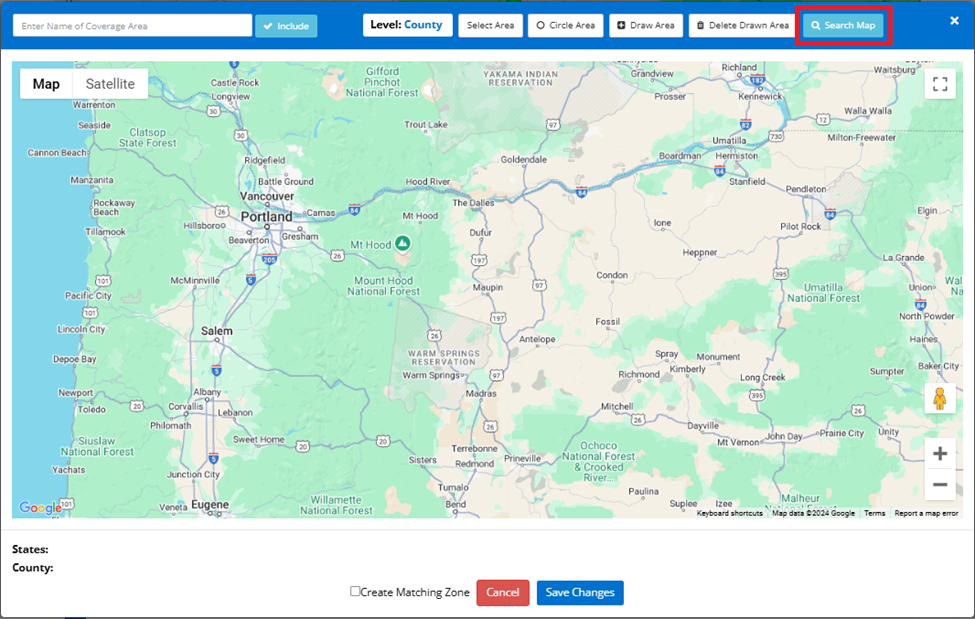This screenshot has width=975, height=619.
Task: Click the Pendleton label on the map
Action: click(806, 189)
